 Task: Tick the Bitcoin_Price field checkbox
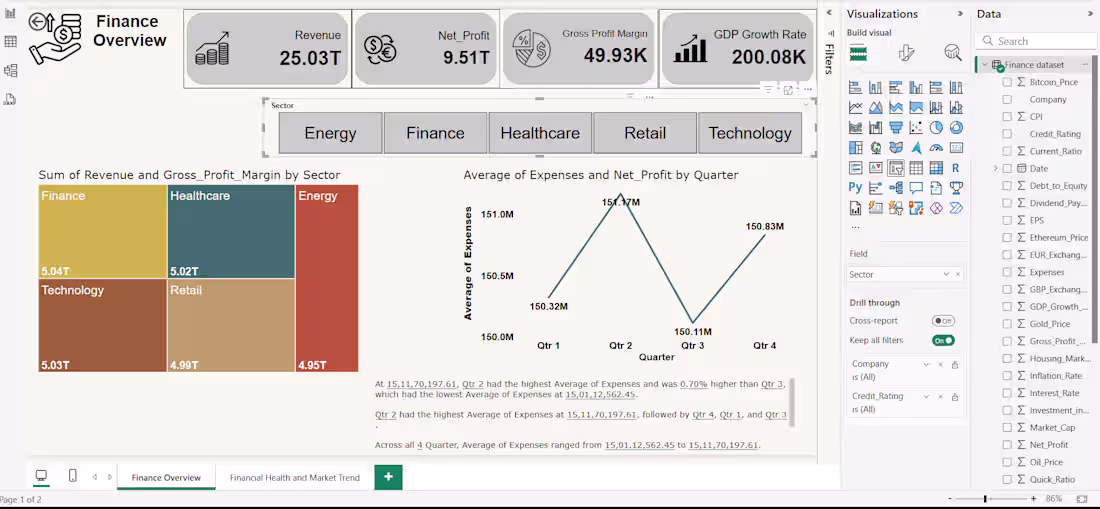click(1007, 82)
